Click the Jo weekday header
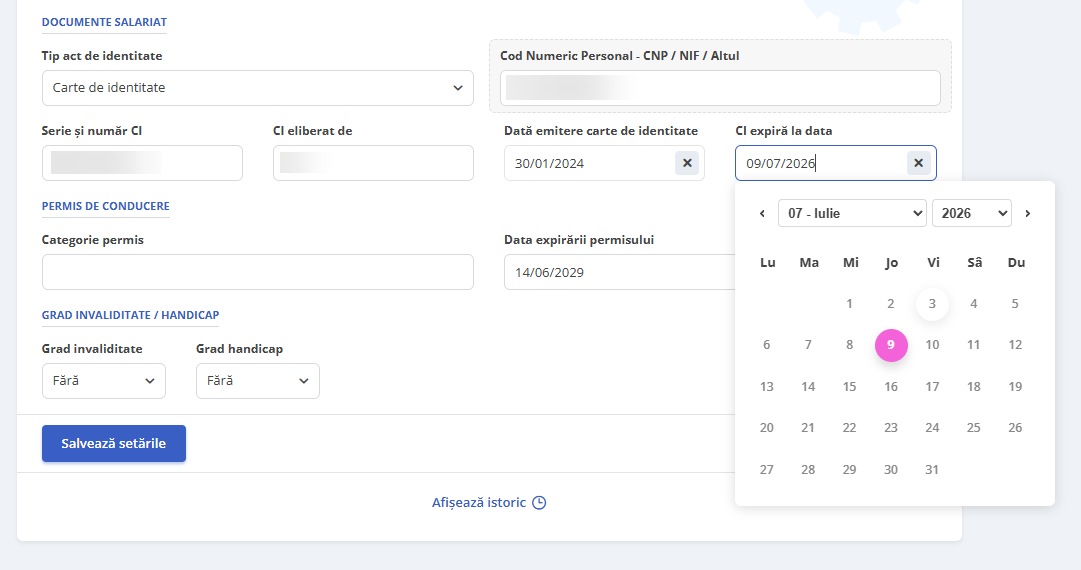 tap(891, 263)
